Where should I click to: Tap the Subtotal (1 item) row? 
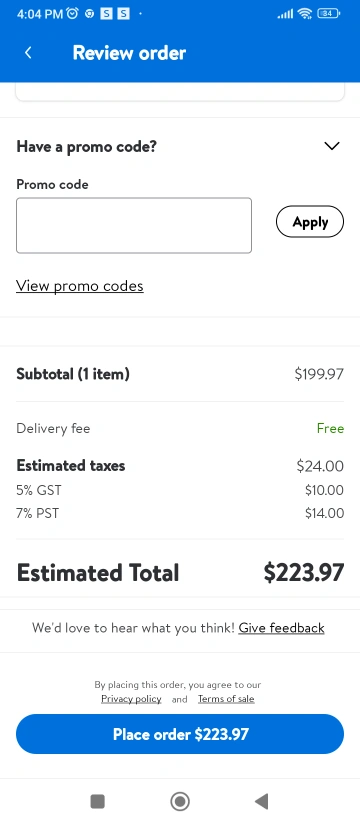[x=180, y=374]
